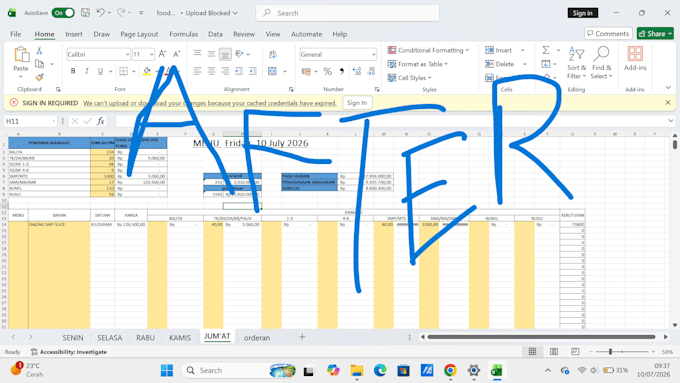Open Sort & Filter
This screenshot has width=680, height=383.
coord(576,63)
